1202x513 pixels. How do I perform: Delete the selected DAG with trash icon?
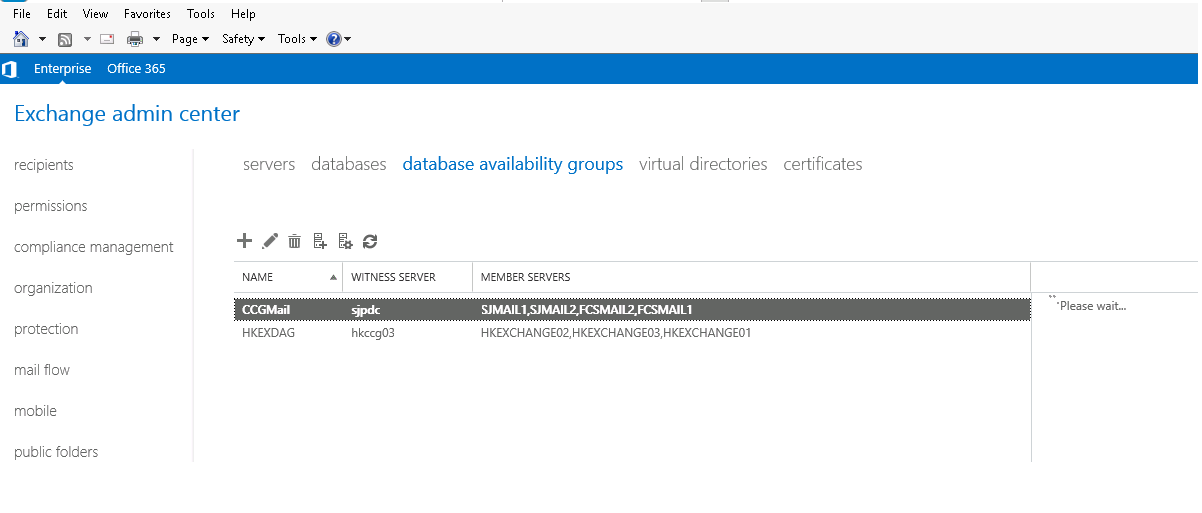[x=295, y=241]
